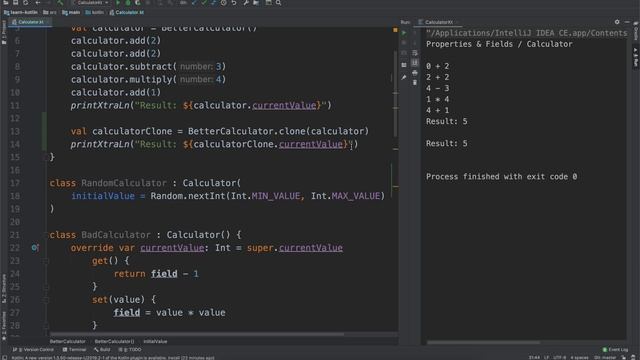Update project from VCS toolbar icon

pyautogui.click(x=194, y=3)
